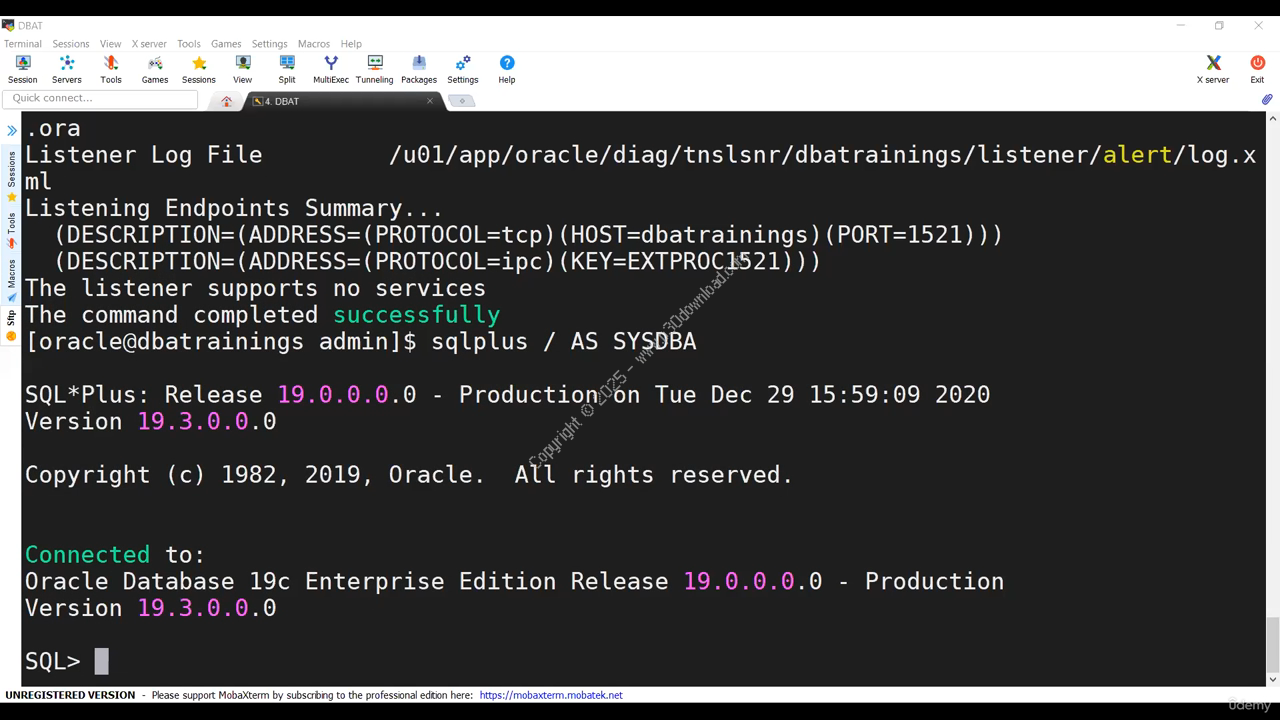Open the Macros menu
The width and height of the screenshot is (1280, 720).
313,44
